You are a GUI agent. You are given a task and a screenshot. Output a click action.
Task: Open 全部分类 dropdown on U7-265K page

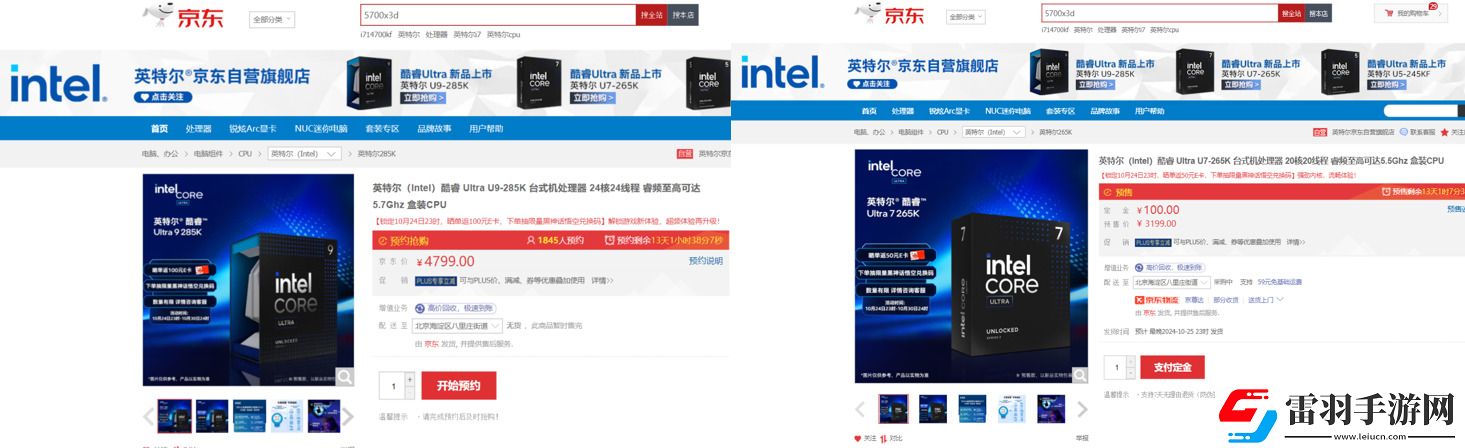(x=967, y=16)
